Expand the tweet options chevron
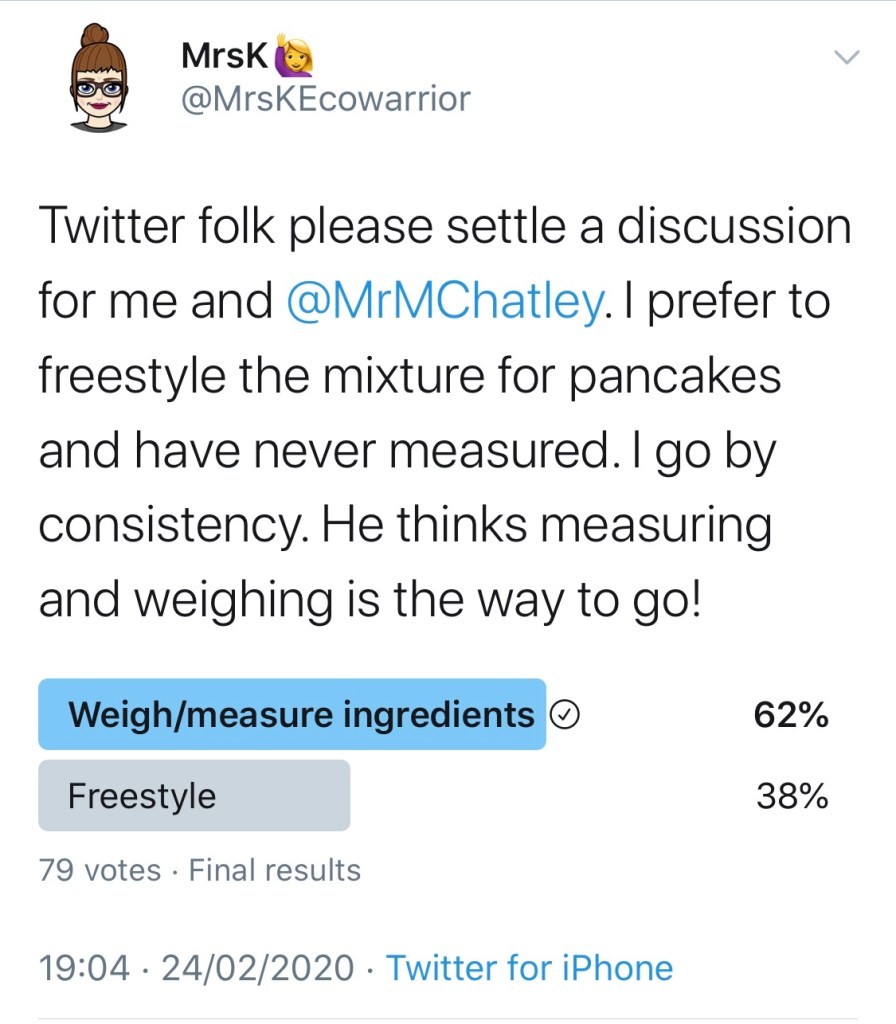The width and height of the screenshot is (896, 1024). point(847,58)
